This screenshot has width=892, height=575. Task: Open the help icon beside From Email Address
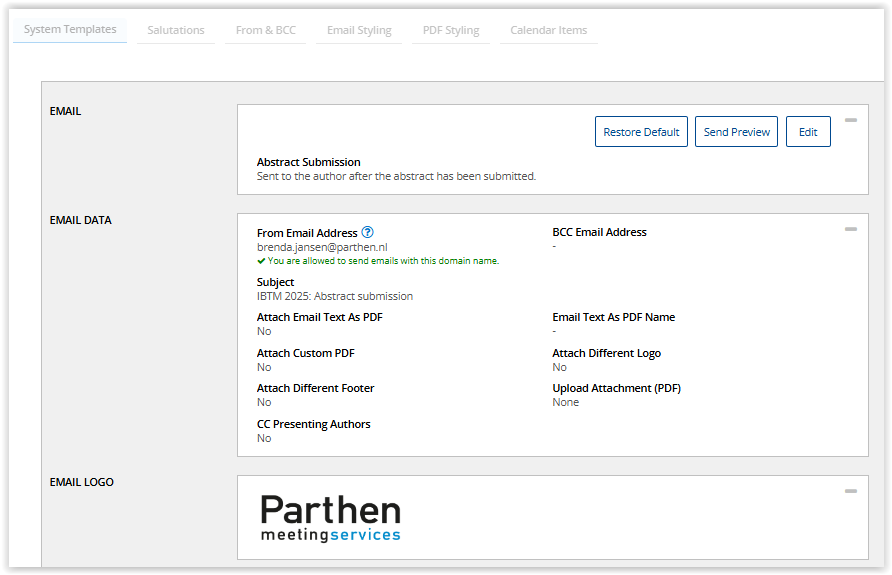coord(367,232)
